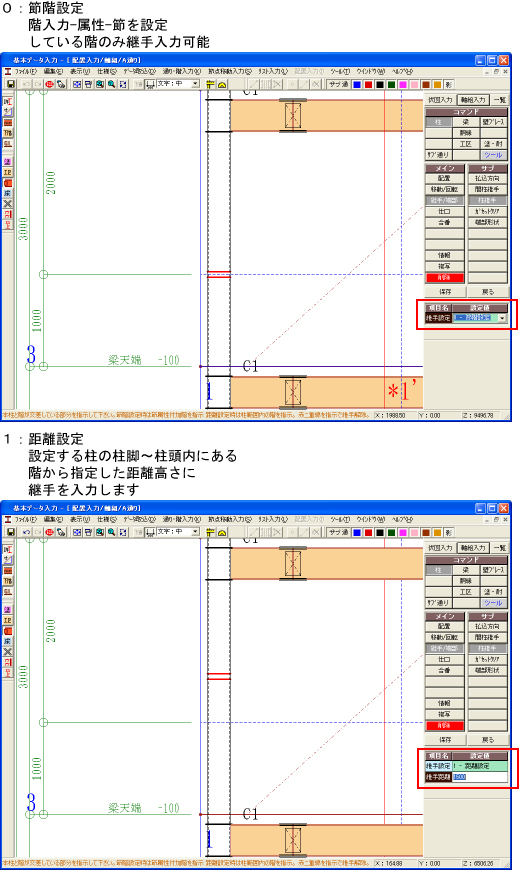Click the X-cross sidebar icon in upper window
The width and height of the screenshot is (519, 870).
point(8,204)
